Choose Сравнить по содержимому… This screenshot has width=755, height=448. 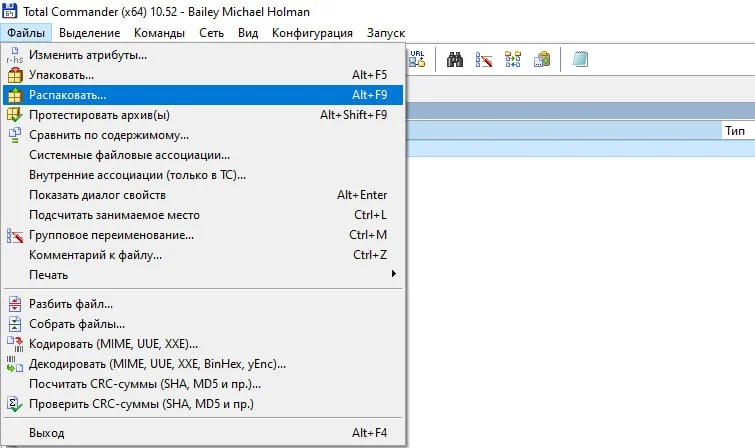coord(203,135)
